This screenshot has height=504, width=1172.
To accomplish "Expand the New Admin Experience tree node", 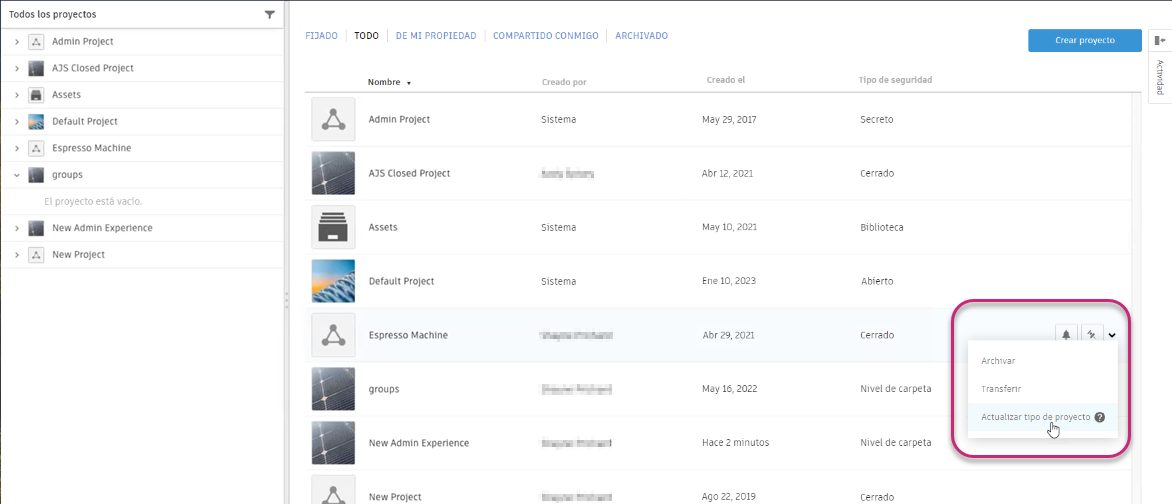I will (17, 228).
